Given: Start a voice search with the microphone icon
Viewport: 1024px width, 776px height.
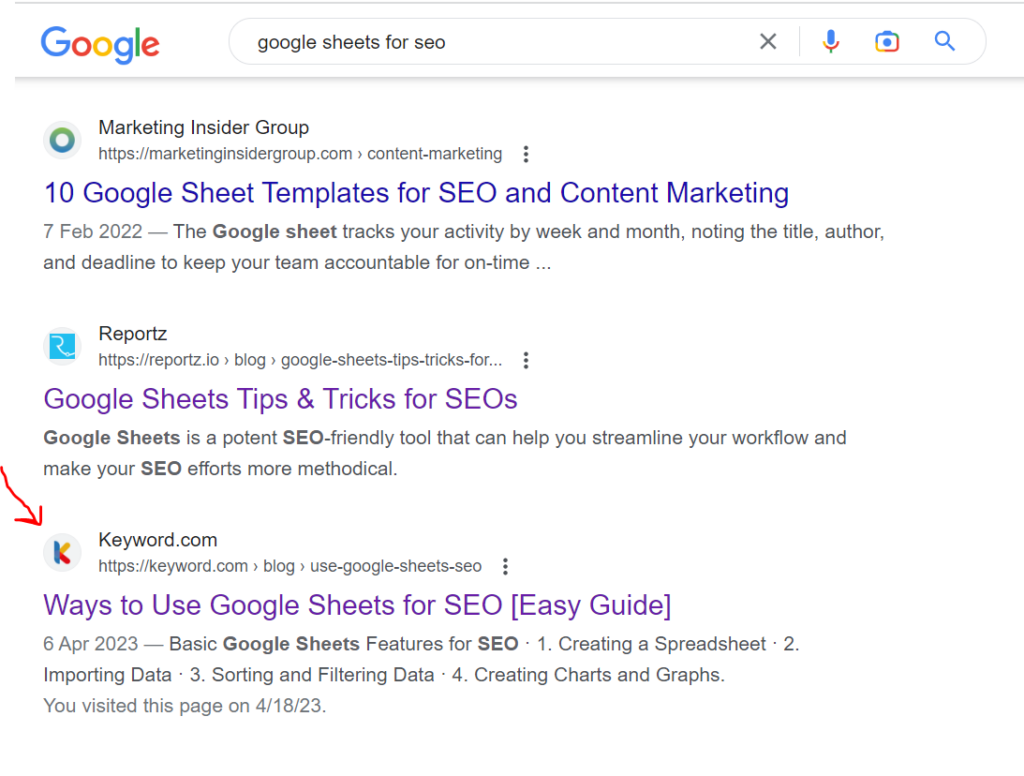Looking at the screenshot, I should coord(831,41).
